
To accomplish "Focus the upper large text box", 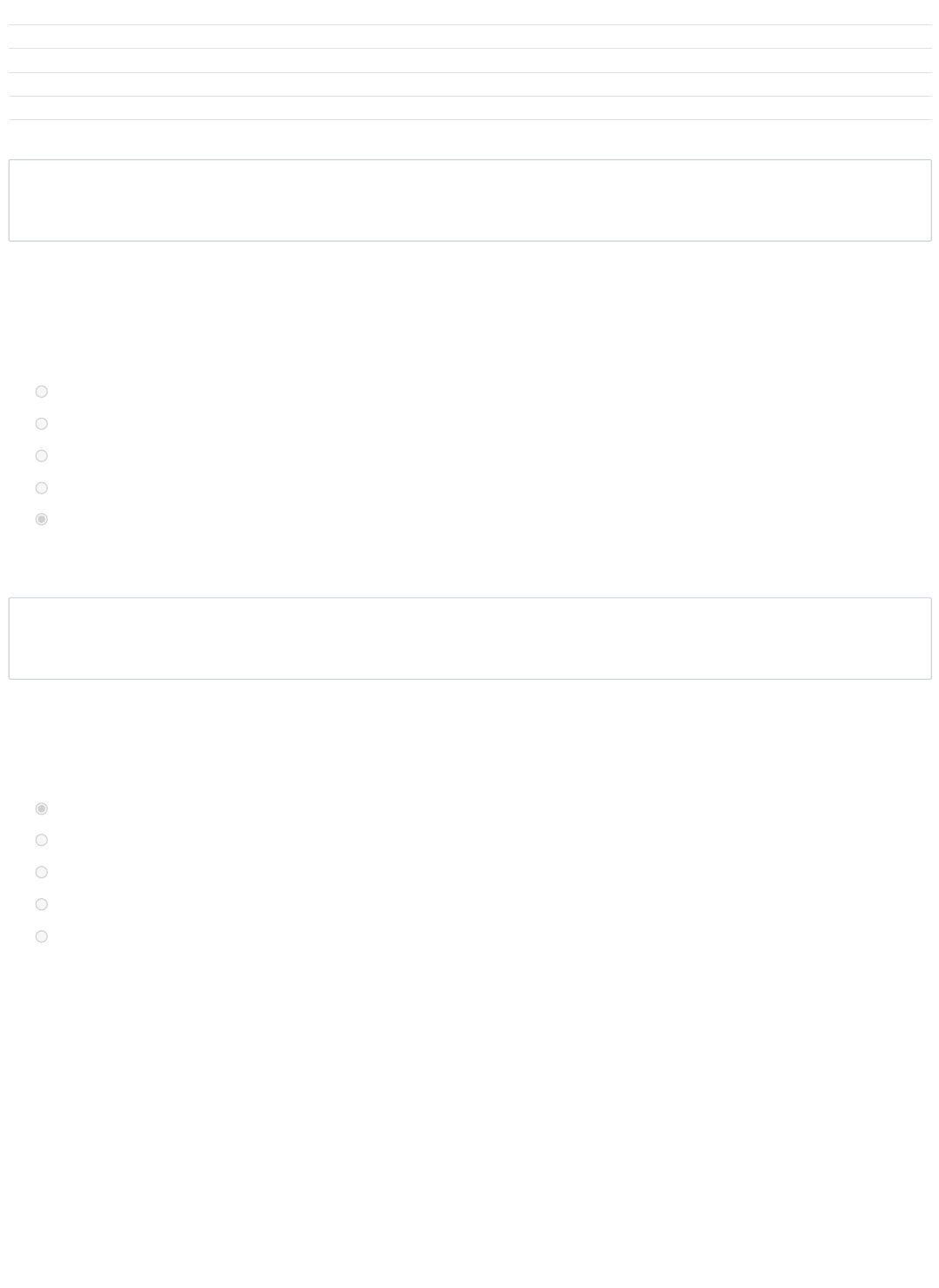I will (470, 200).
